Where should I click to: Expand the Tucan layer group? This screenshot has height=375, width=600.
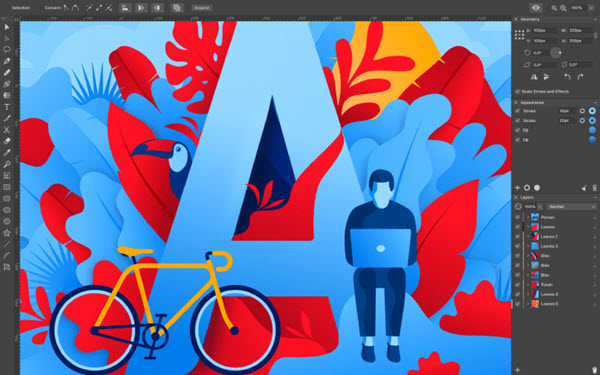tap(528, 285)
